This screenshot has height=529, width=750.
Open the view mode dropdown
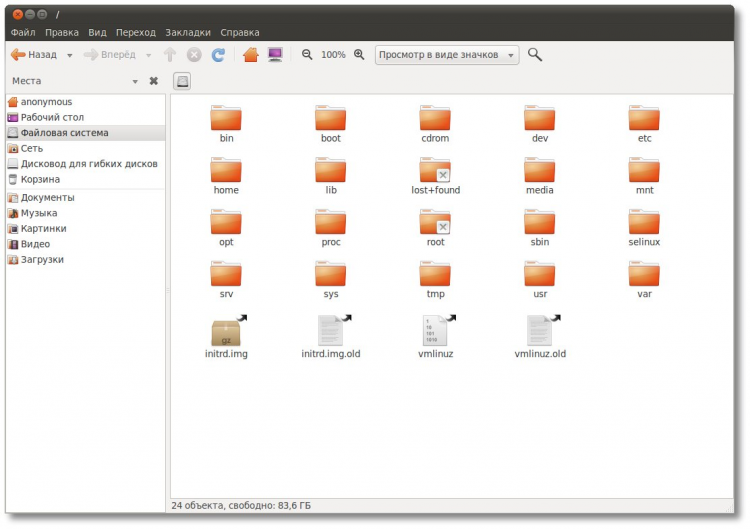447,55
